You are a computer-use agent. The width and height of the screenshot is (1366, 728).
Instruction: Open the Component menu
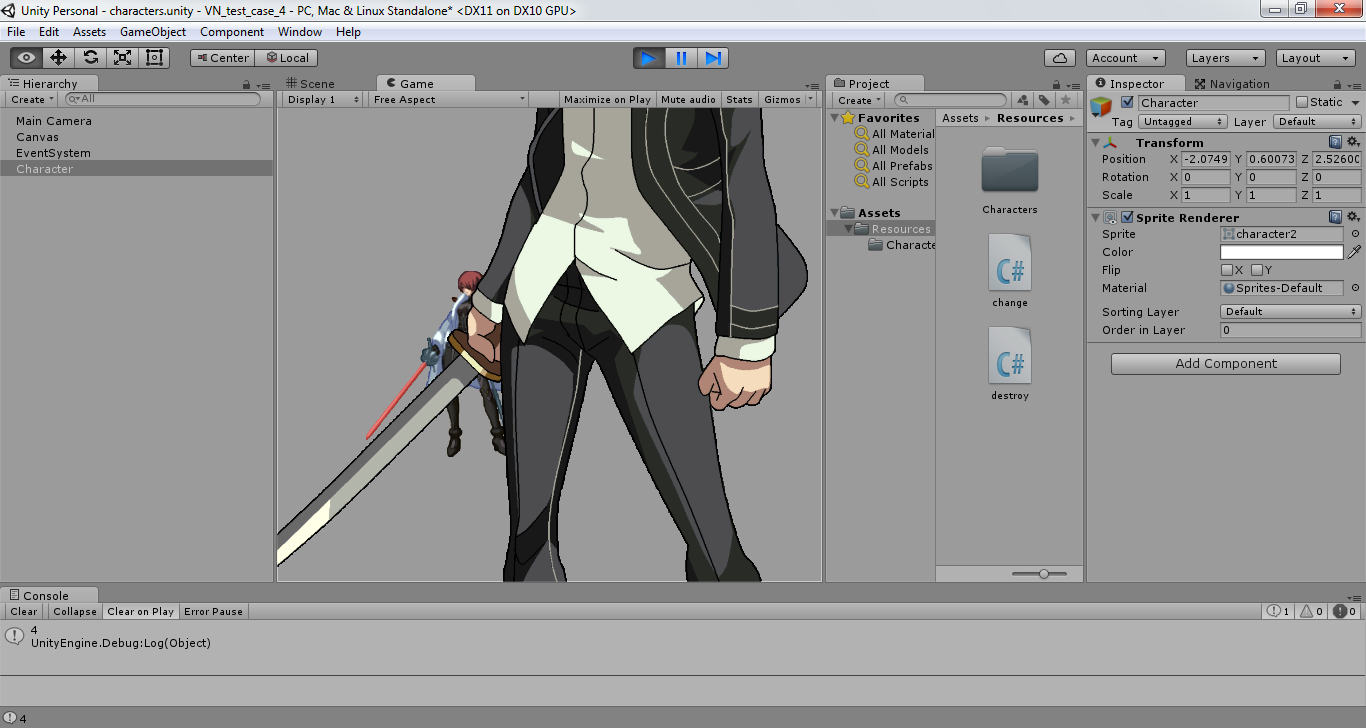pos(232,32)
